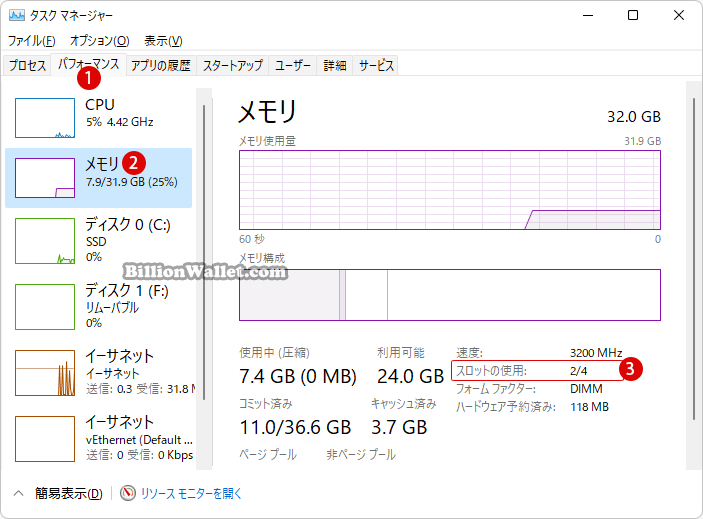Switch to the パフォーマンス tab
The width and height of the screenshot is (703, 519).
tap(88, 64)
